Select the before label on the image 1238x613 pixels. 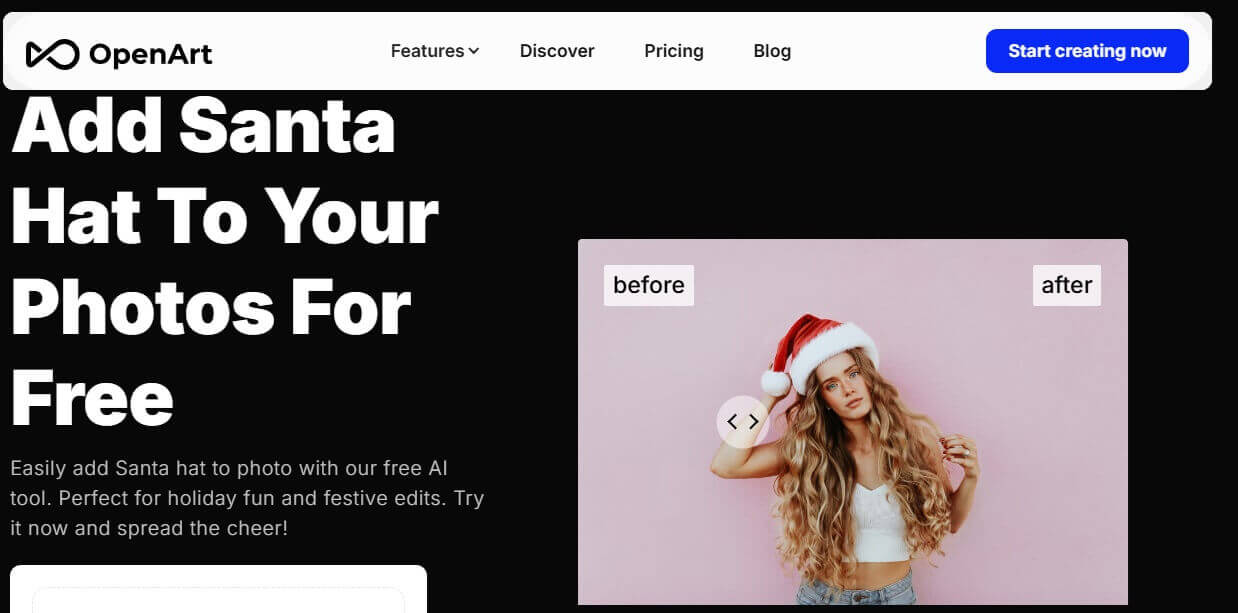[x=649, y=285]
